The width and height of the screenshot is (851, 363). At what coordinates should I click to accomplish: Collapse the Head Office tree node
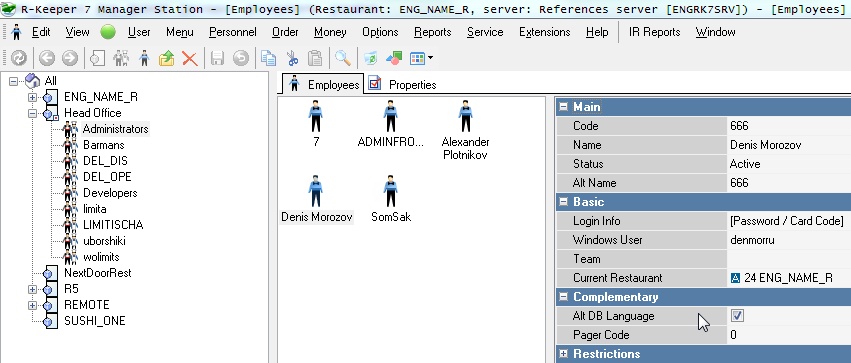point(33,113)
